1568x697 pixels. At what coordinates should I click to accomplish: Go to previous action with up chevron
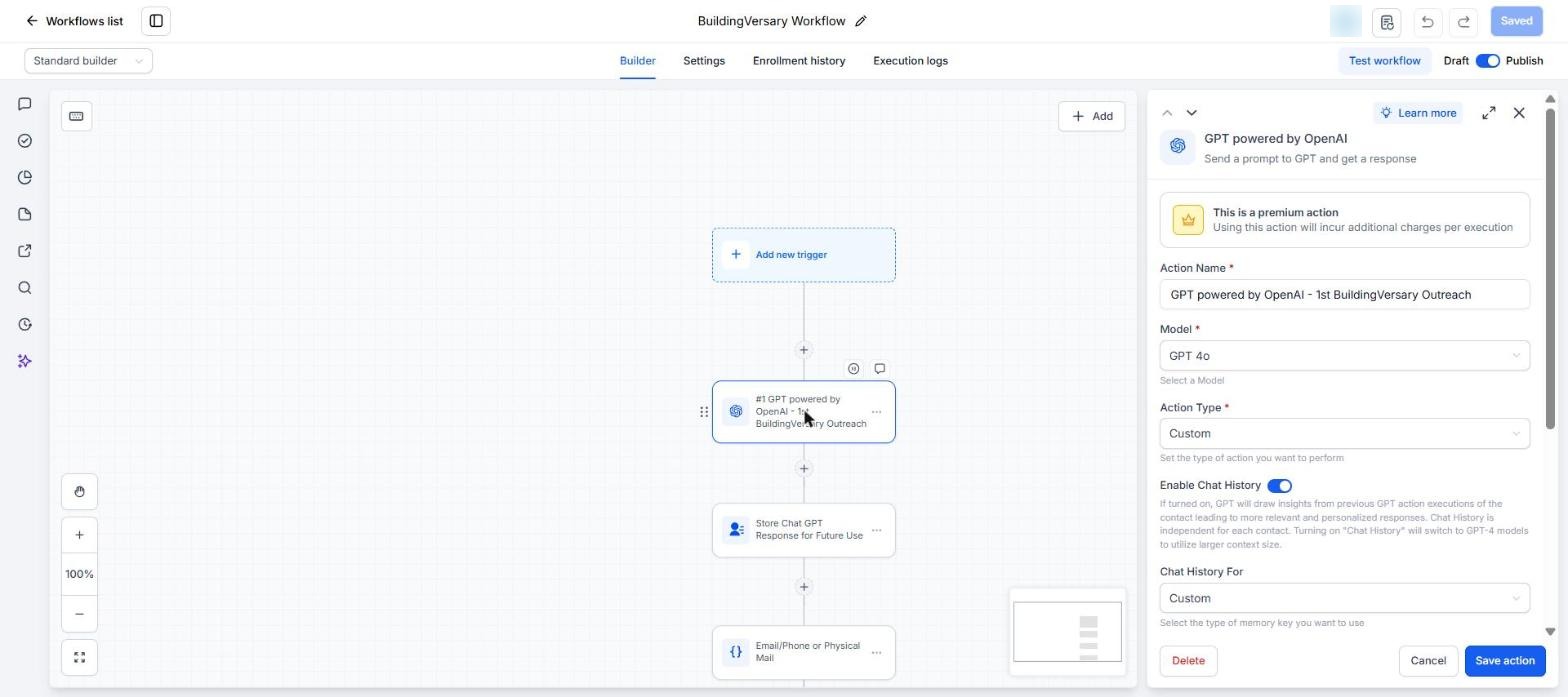pyautogui.click(x=1167, y=113)
